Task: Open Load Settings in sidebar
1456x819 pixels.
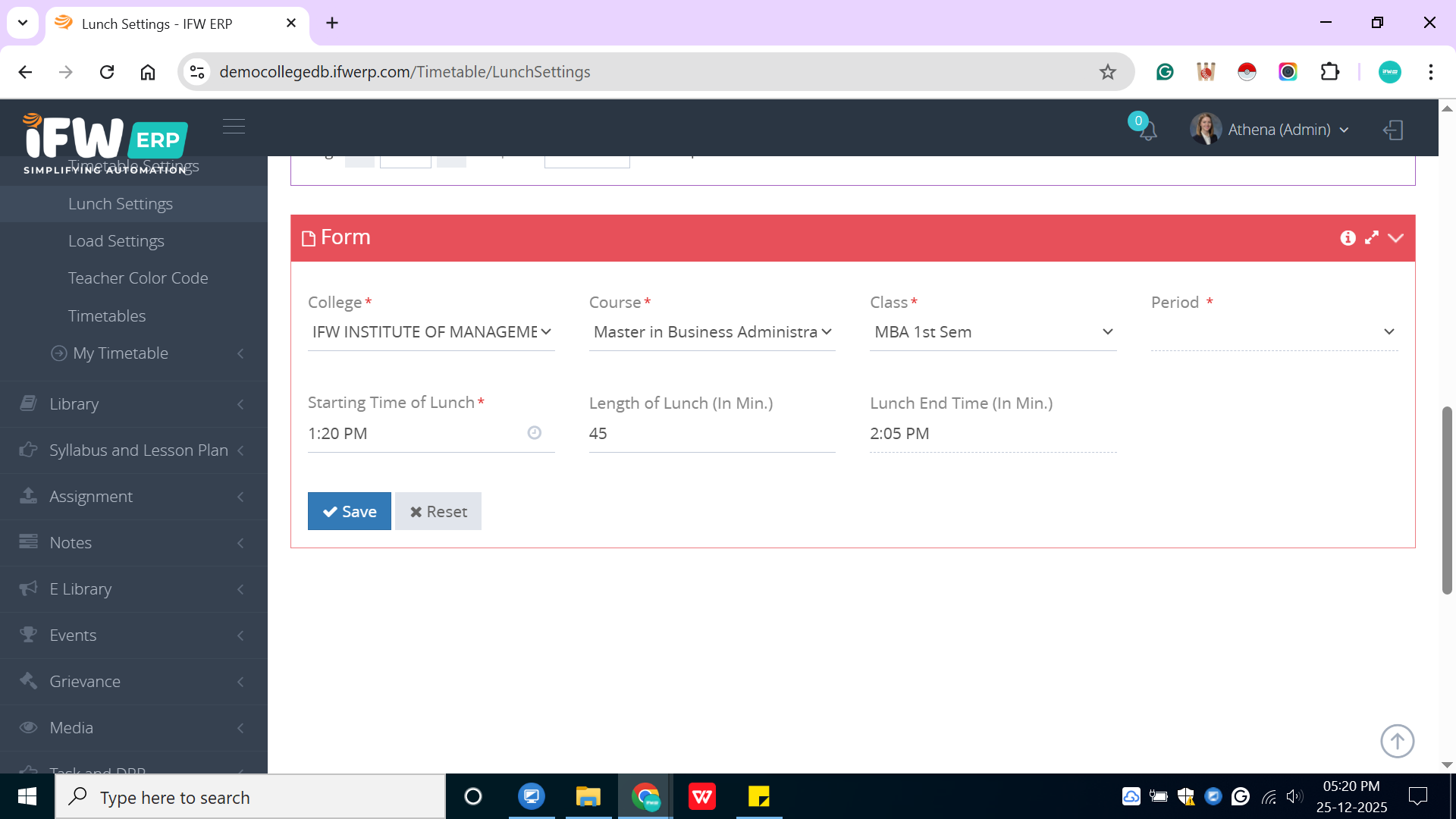Action: pos(116,241)
